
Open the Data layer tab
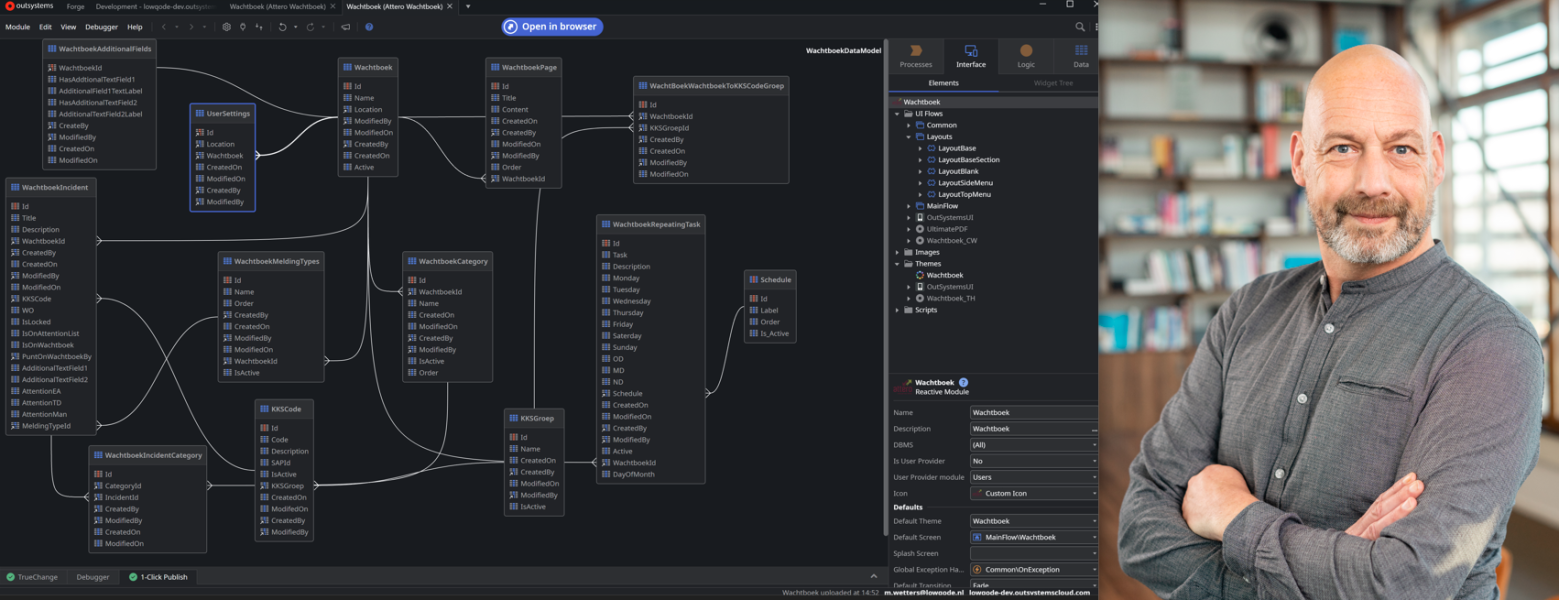point(1080,56)
